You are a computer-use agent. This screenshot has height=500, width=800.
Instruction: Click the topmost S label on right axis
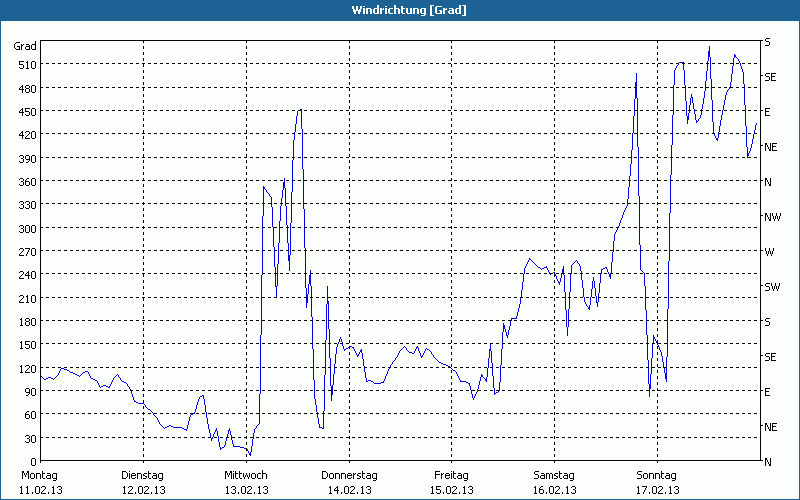767,42
